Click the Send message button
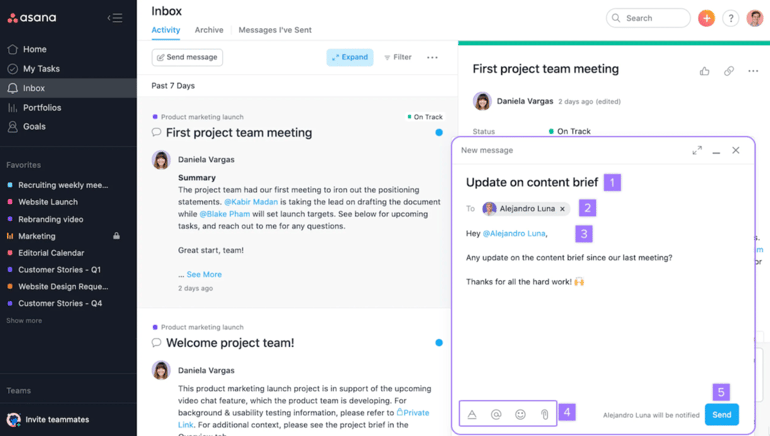The width and height of the screenshot is (770, 436). 187,57
